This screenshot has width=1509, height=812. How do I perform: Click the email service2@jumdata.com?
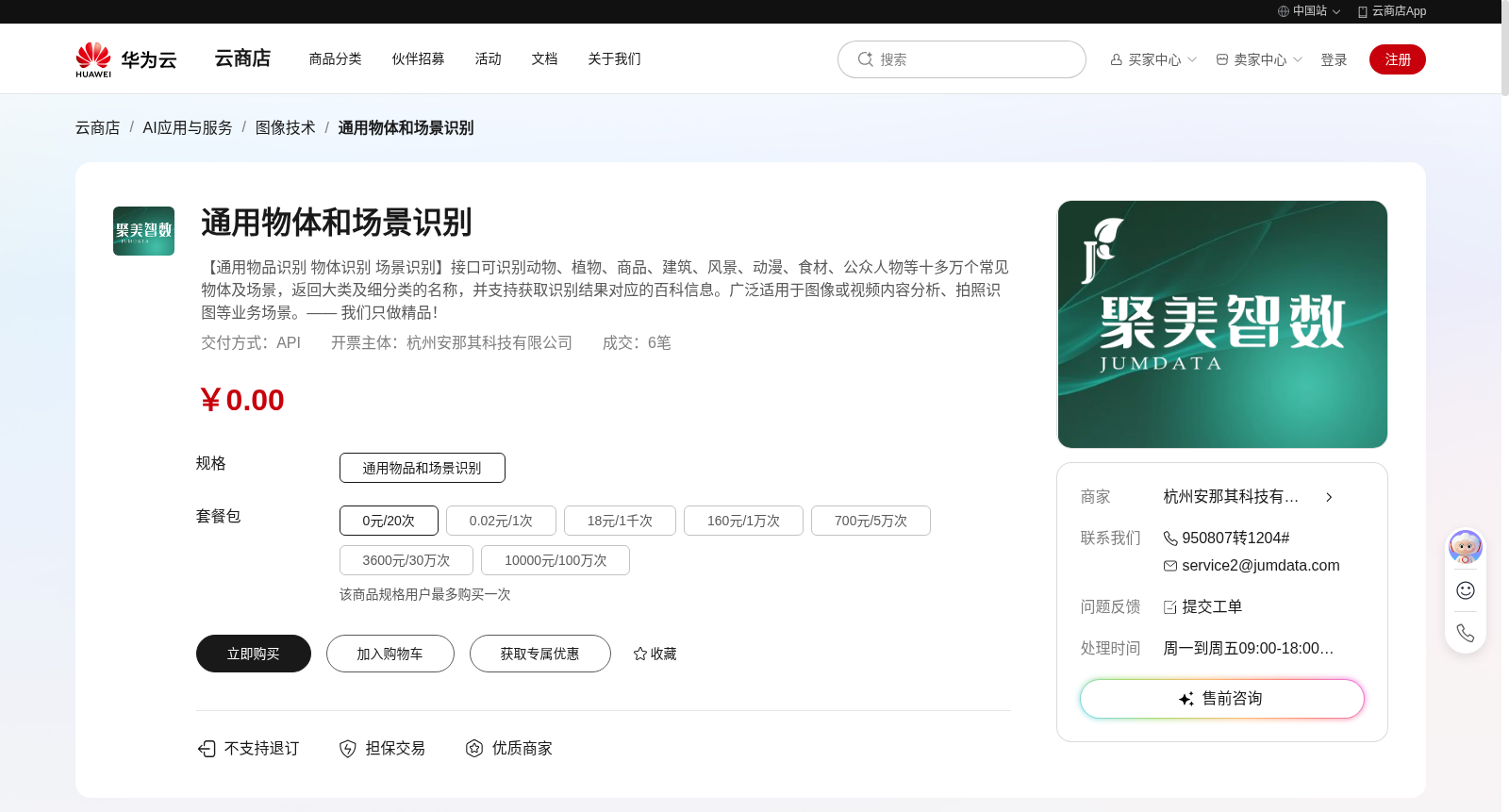coord(1261,566)
